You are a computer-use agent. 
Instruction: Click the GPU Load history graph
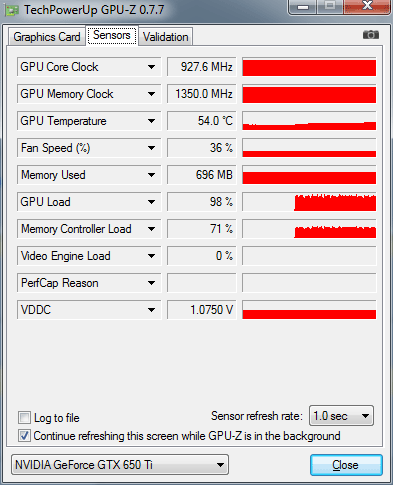(x=309, y=202)
